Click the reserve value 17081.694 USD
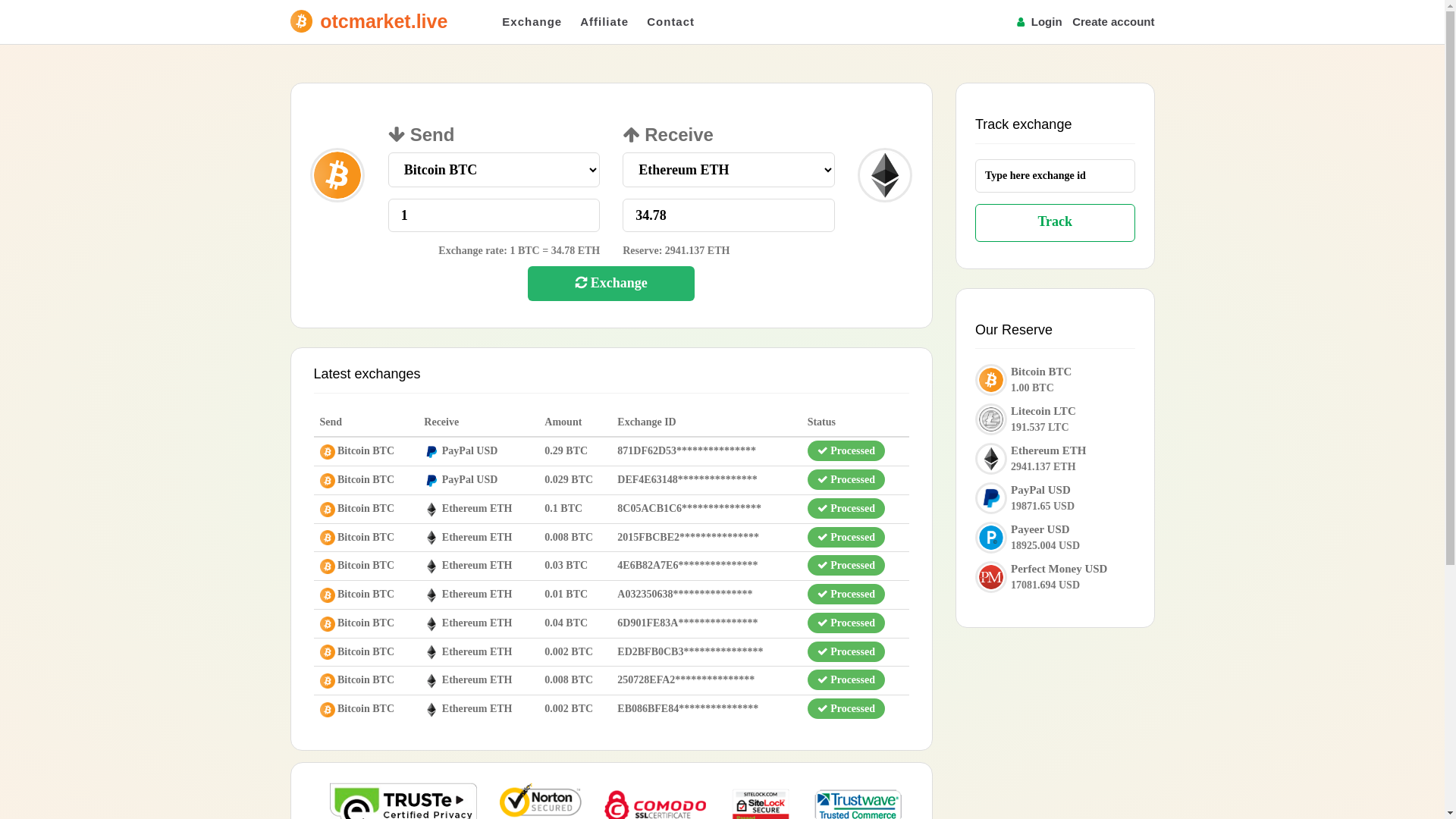The height and width of the screenshot is (819, 1456). (1045, 585)
